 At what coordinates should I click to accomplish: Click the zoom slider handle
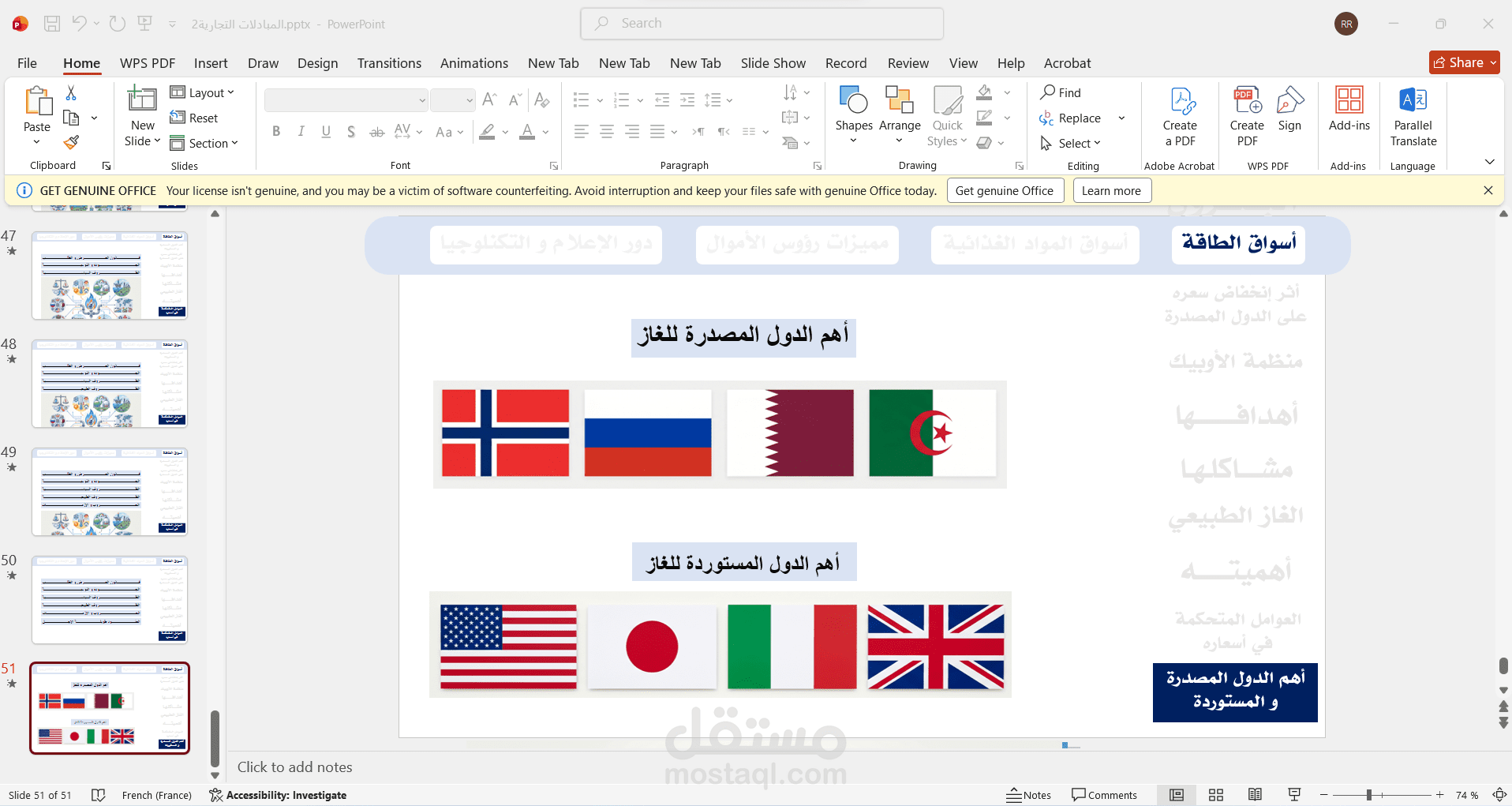(1369, 795)
